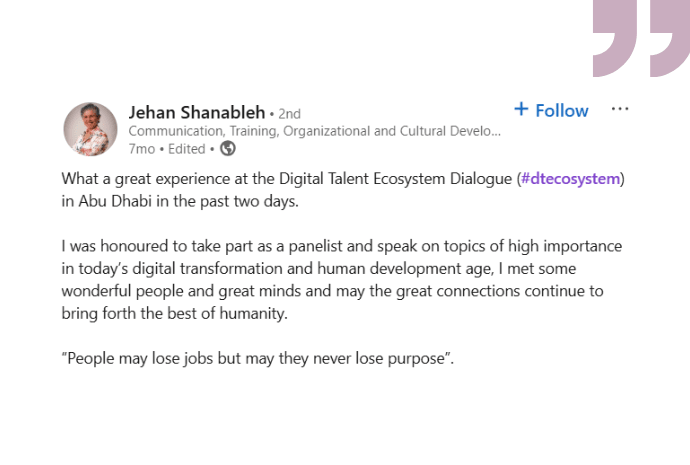Open the Jehan Shanableh name link

196,111
